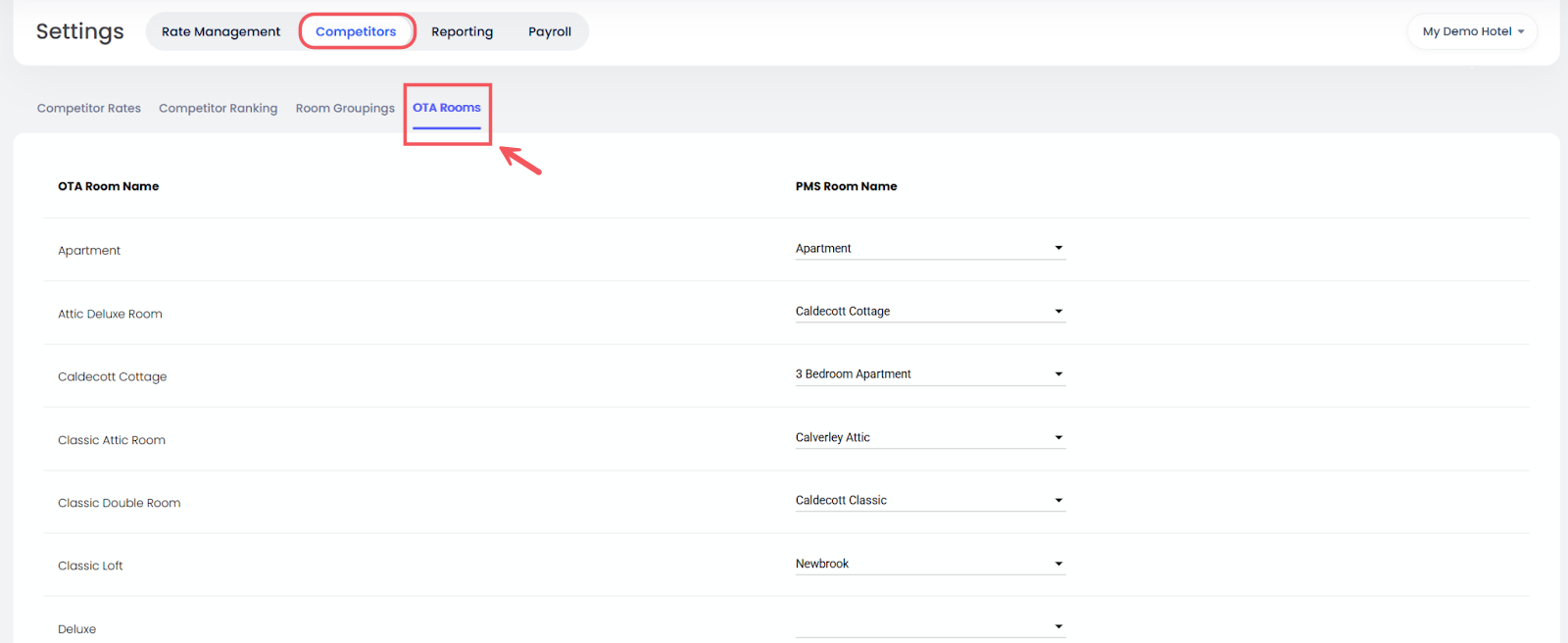Switch to the Room Groupings sub-tab
Screen dimensions: 1568x643
coord(345,108)
